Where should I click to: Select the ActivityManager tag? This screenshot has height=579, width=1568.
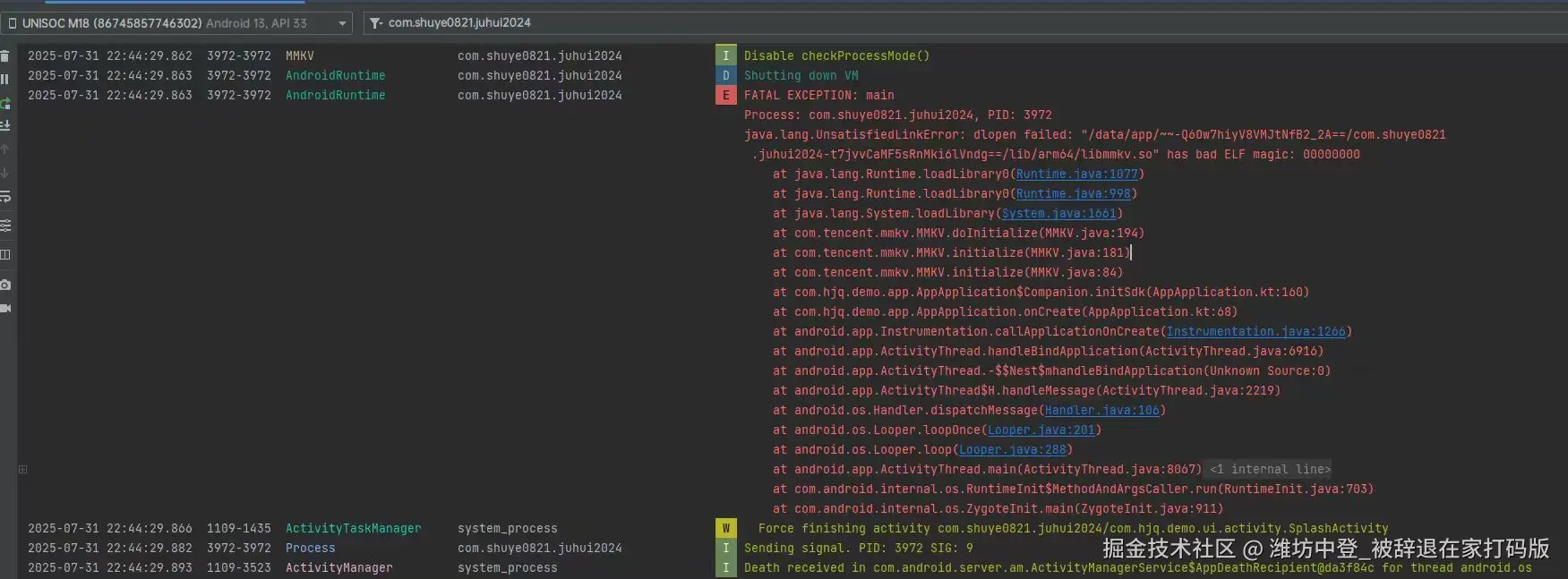coord(338,567)
